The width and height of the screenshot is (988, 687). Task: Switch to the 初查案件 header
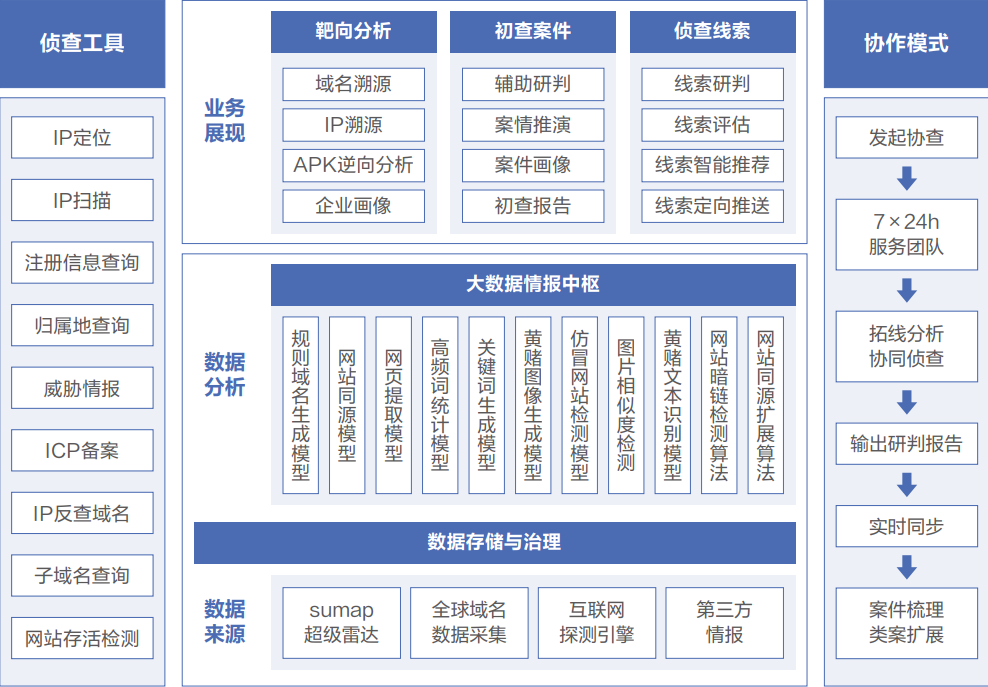pos(532,31)
